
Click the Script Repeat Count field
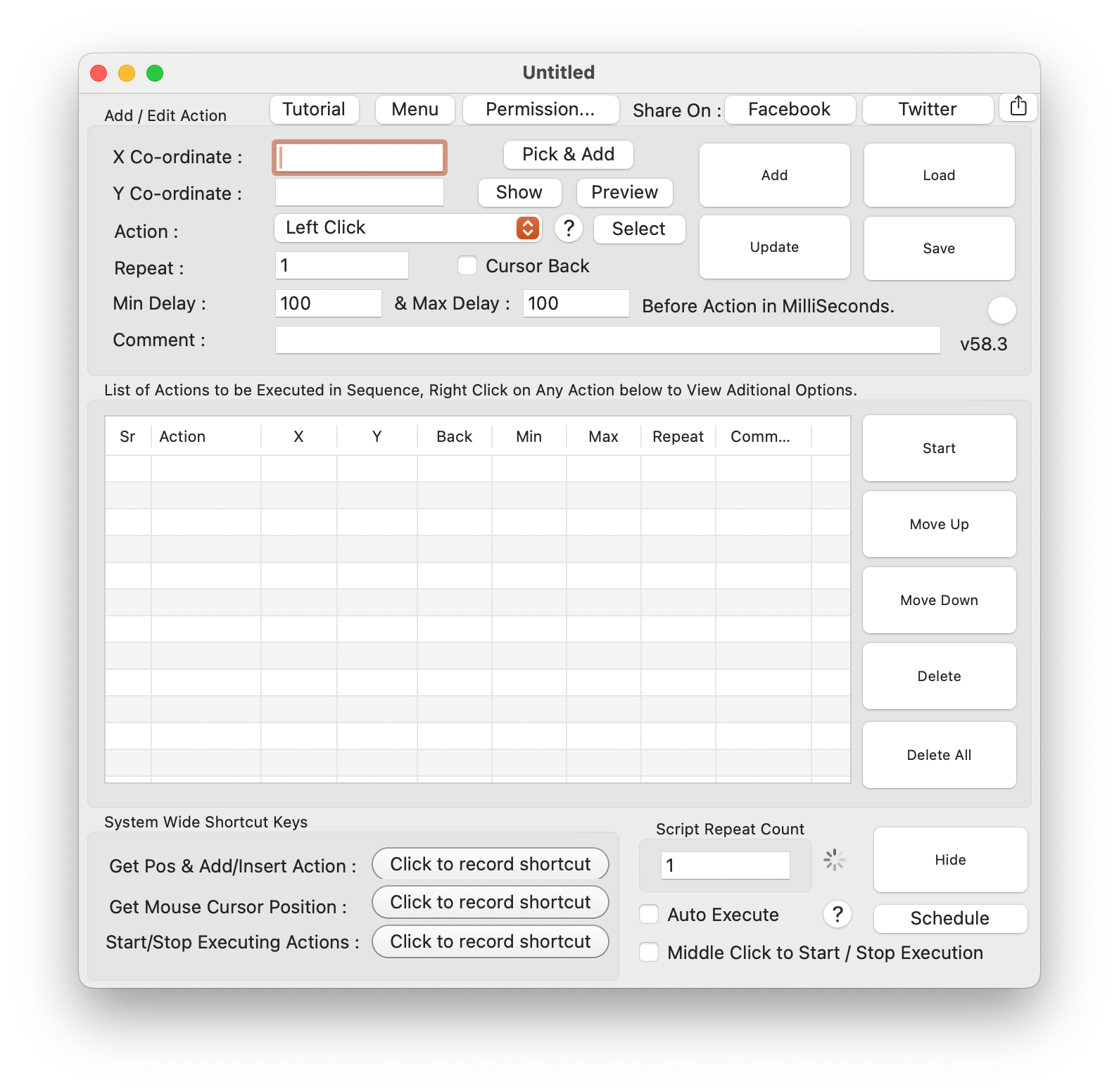(726, 865)
